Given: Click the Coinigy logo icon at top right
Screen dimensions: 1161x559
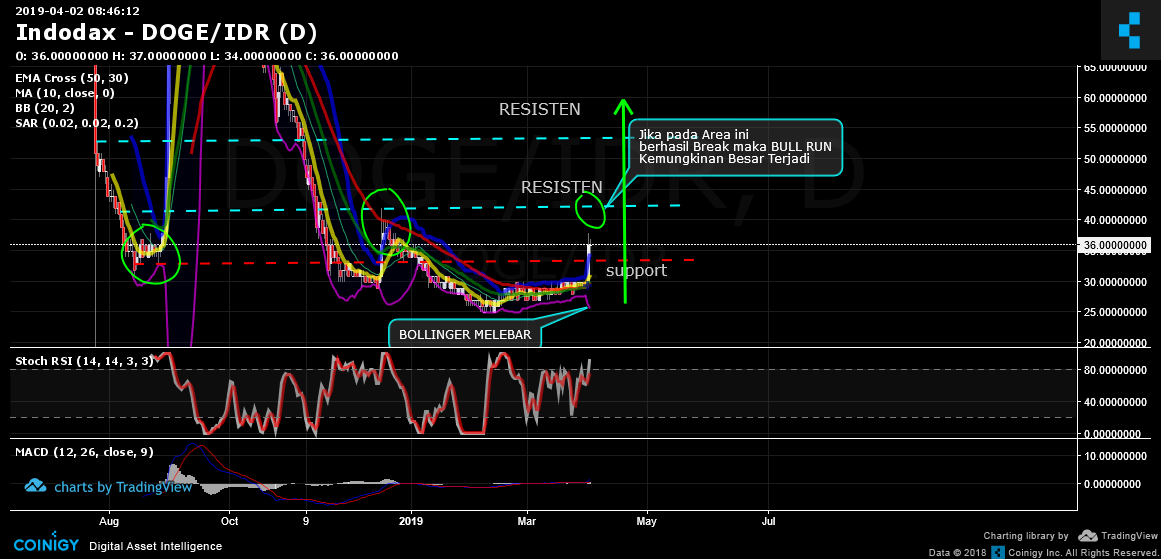Looking at the screenshot, I should (1131, 30).
